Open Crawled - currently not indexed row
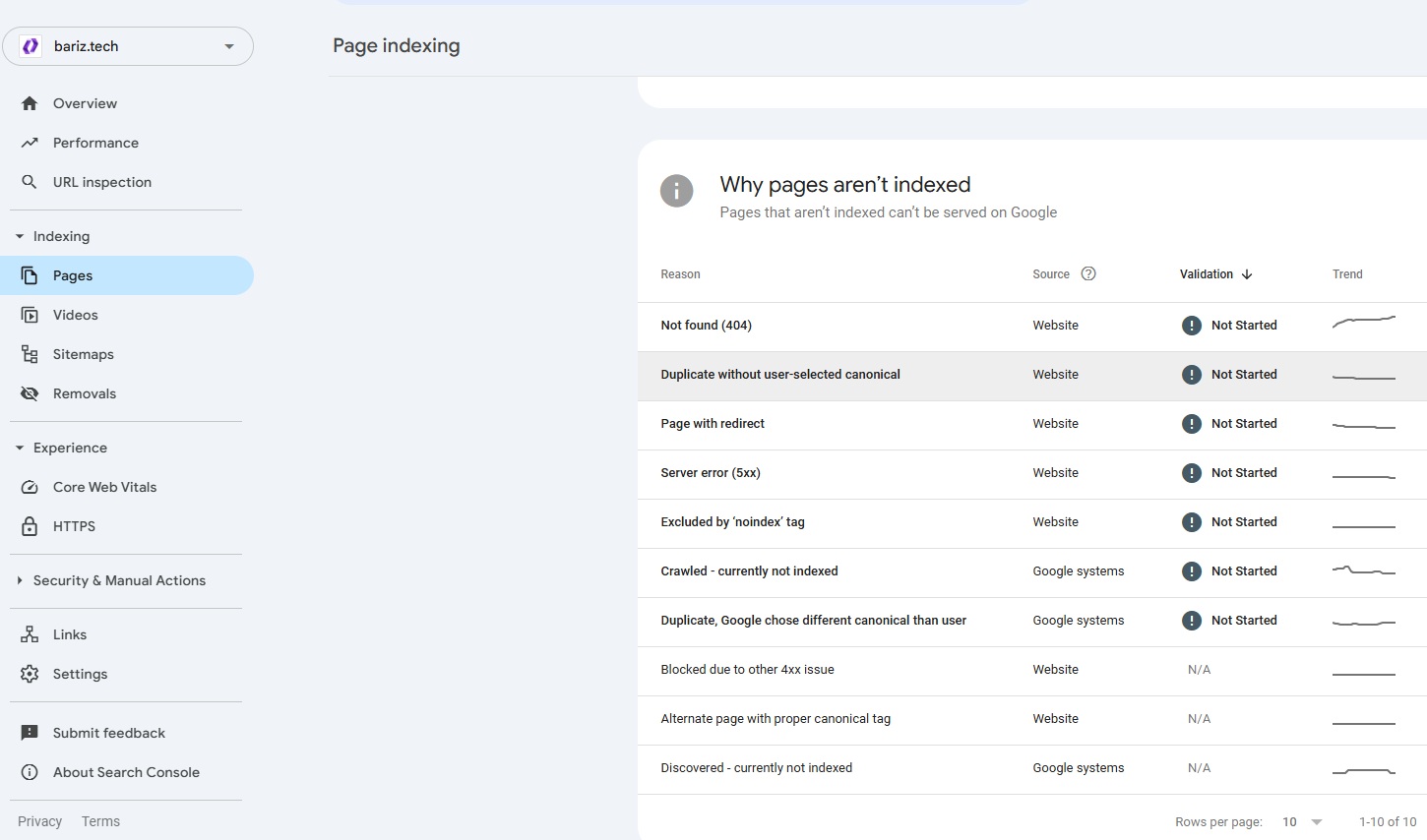 coord(1032,572)
